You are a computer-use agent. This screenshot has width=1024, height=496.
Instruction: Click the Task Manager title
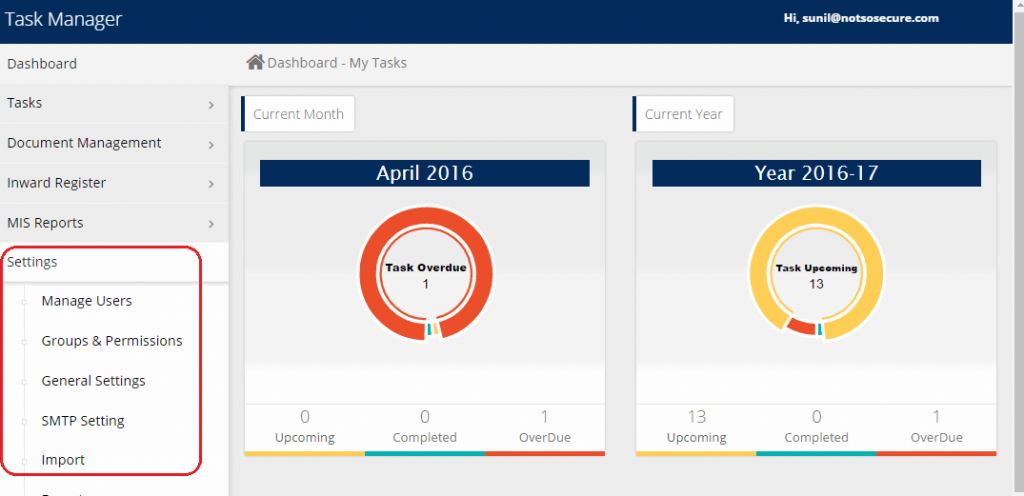[x=63, y=19]
